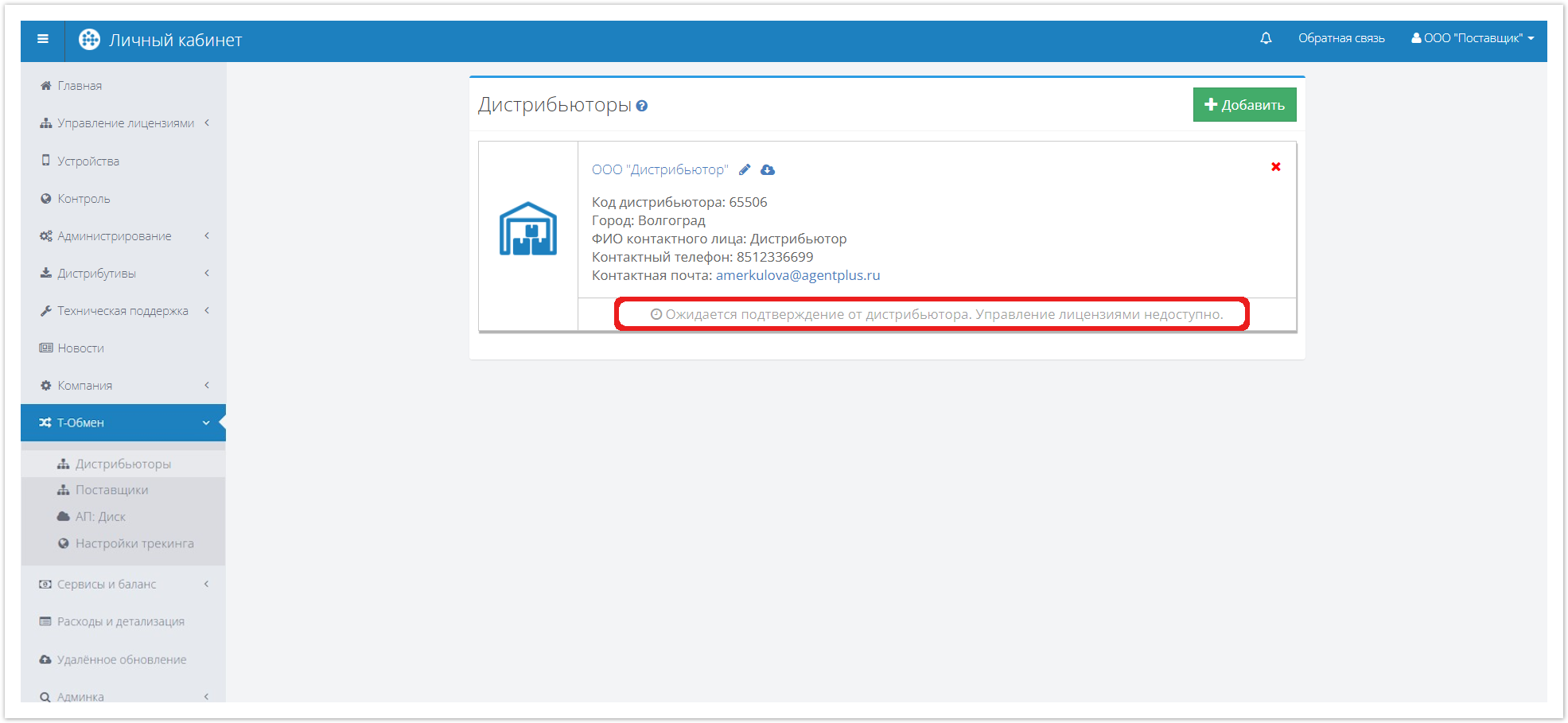
Task: Click the hamburger menu icon
Action: click(x=43, y=39)
